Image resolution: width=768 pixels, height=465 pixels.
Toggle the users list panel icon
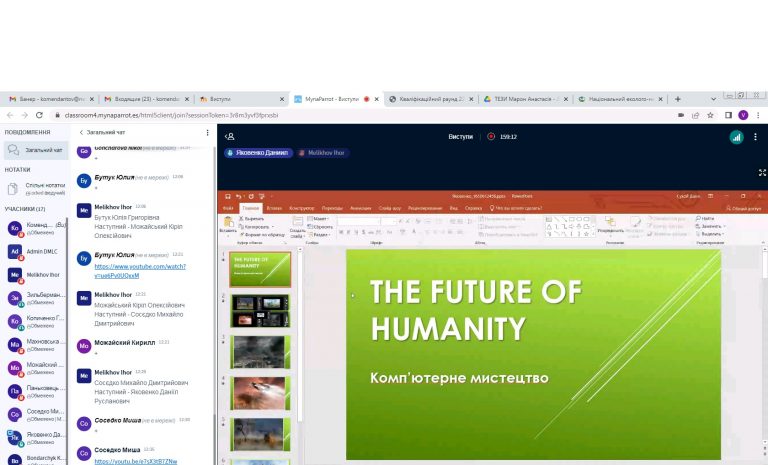(230, 136)
